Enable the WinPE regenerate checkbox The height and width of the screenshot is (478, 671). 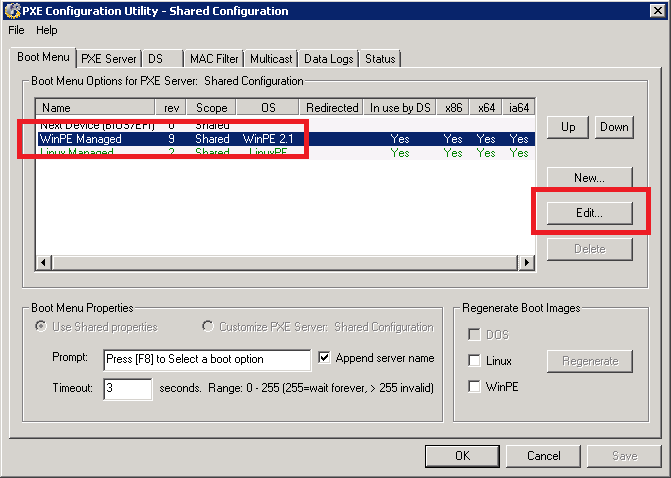(476, 386)
